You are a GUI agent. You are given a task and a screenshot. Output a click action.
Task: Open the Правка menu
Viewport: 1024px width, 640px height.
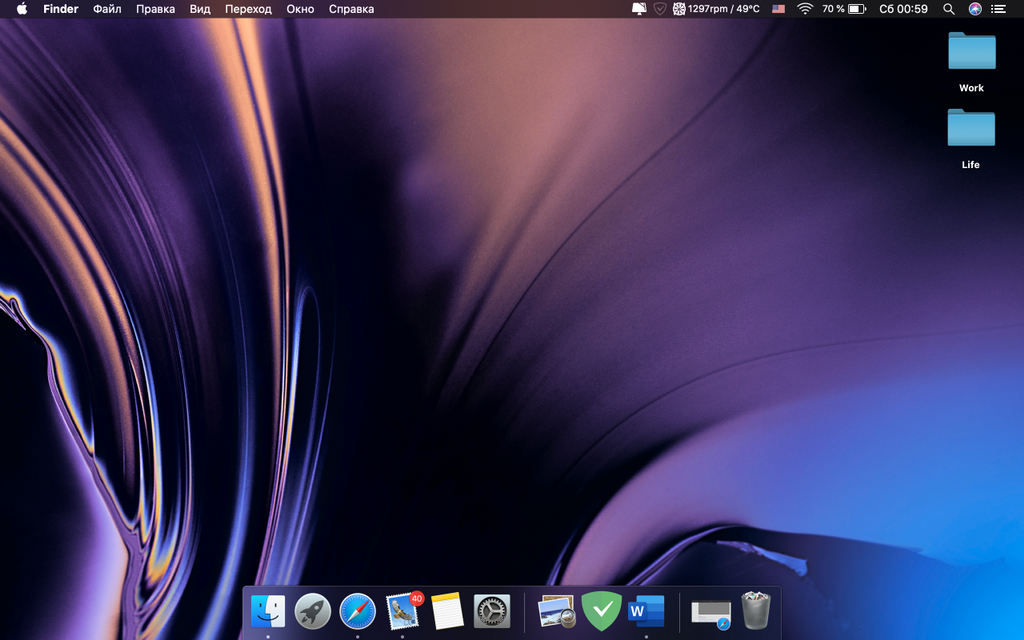coord(155,9)
